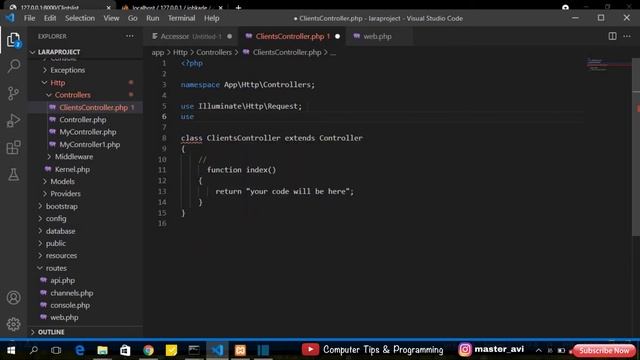Open XAMPP from the taskbar

240,350
